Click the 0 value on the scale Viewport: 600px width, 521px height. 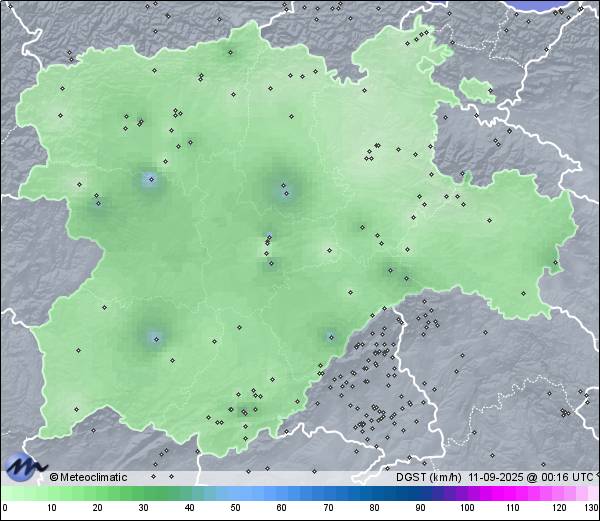tap(5, 508)
